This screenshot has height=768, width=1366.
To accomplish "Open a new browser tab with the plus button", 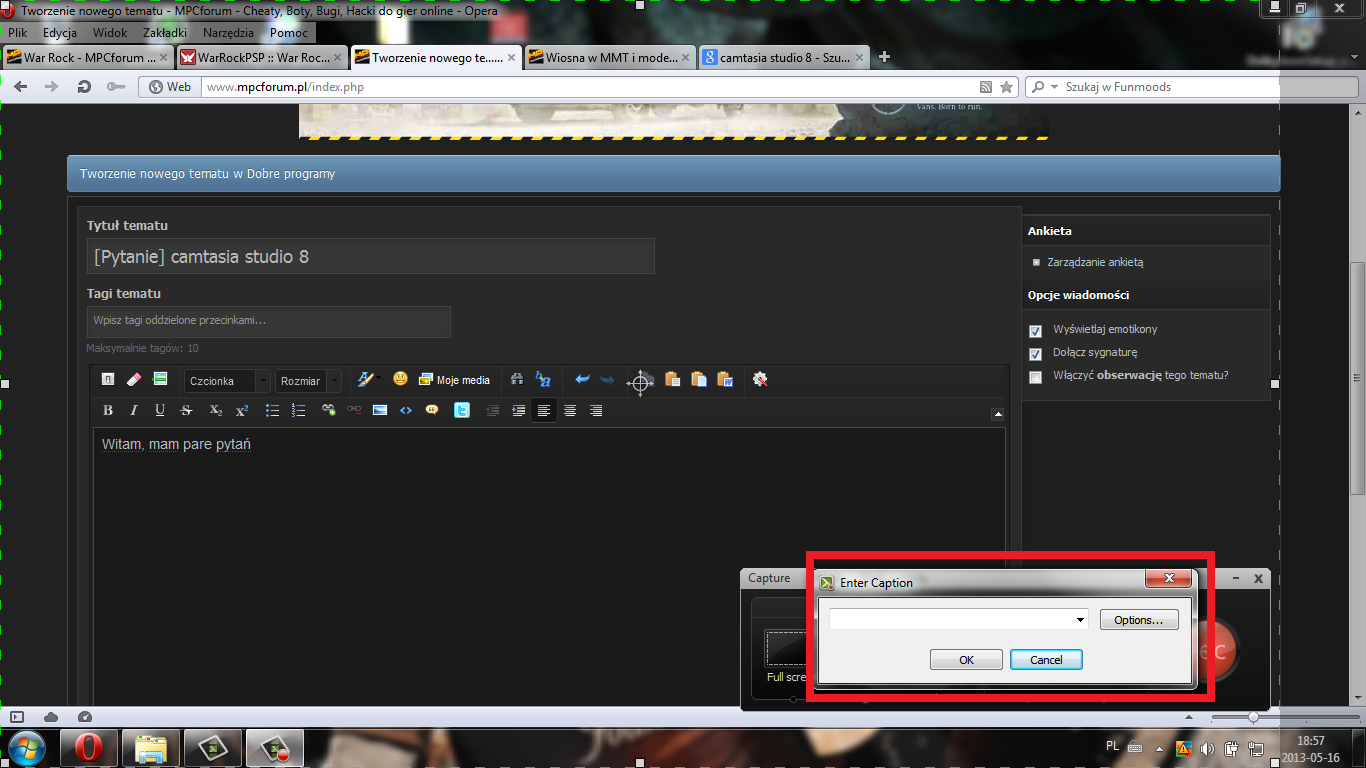I will click(884, 57).
